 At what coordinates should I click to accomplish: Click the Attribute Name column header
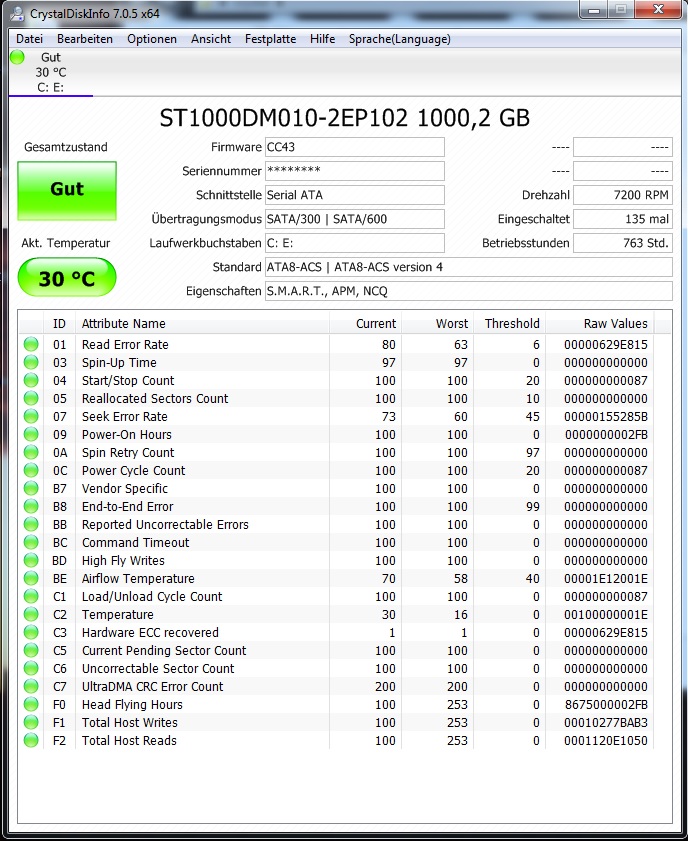pyautogui.click(x=202, y=323)
